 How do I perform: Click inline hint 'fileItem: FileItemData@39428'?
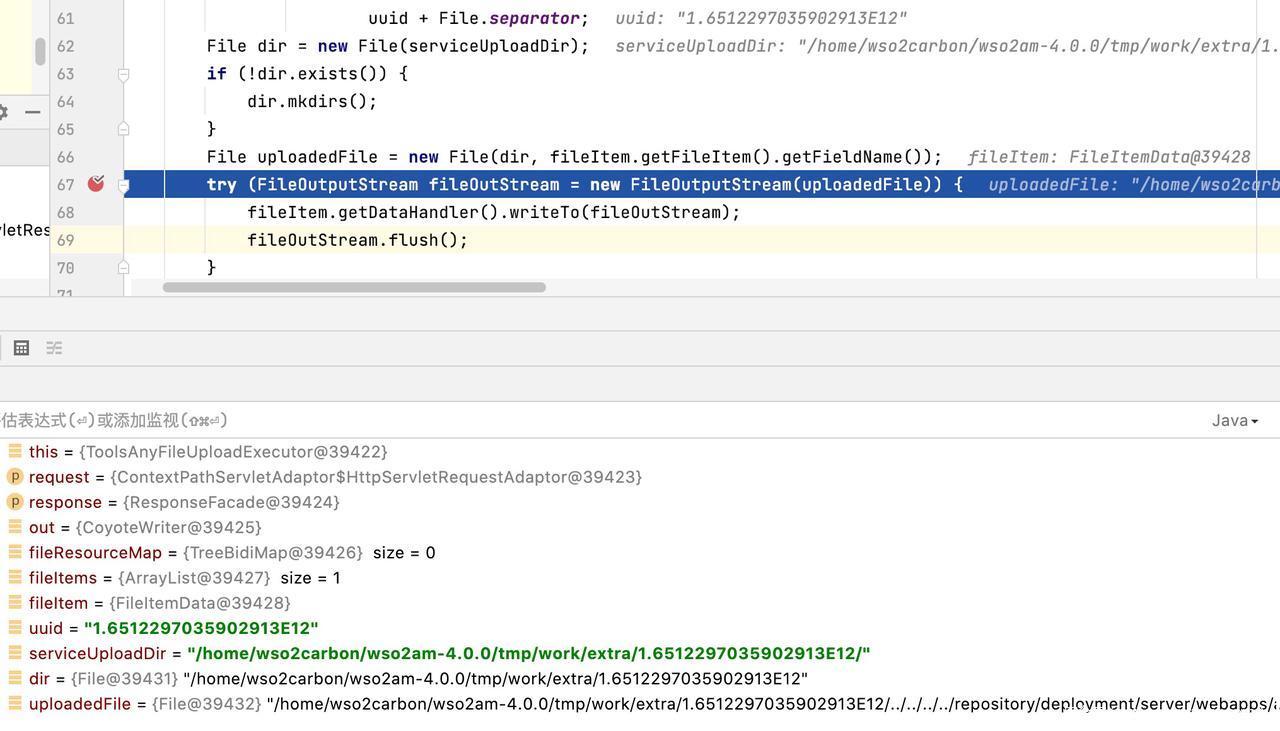pyautogui.click(x=1109, y=157)
